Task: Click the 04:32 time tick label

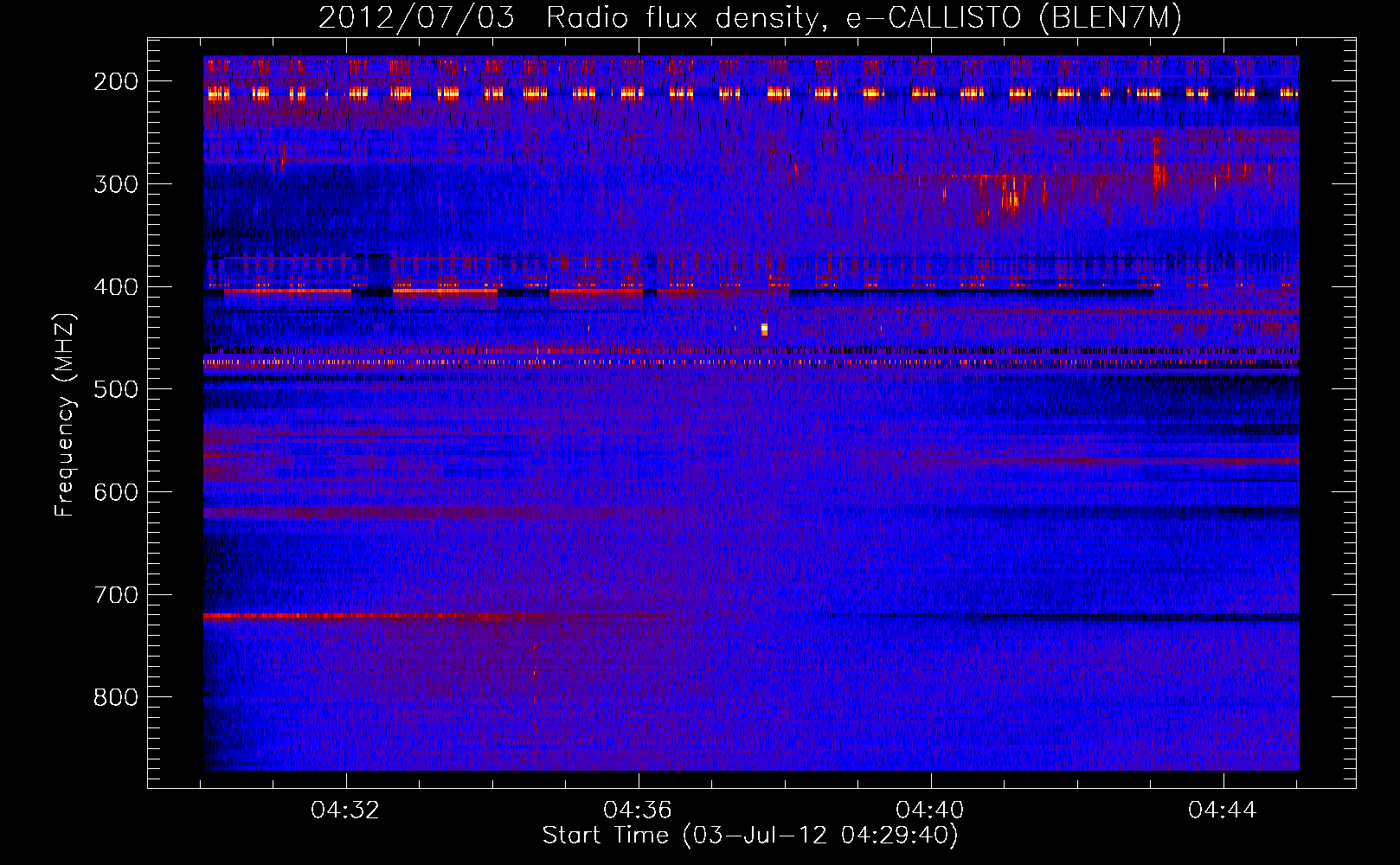Action: [x=346, y=811]
